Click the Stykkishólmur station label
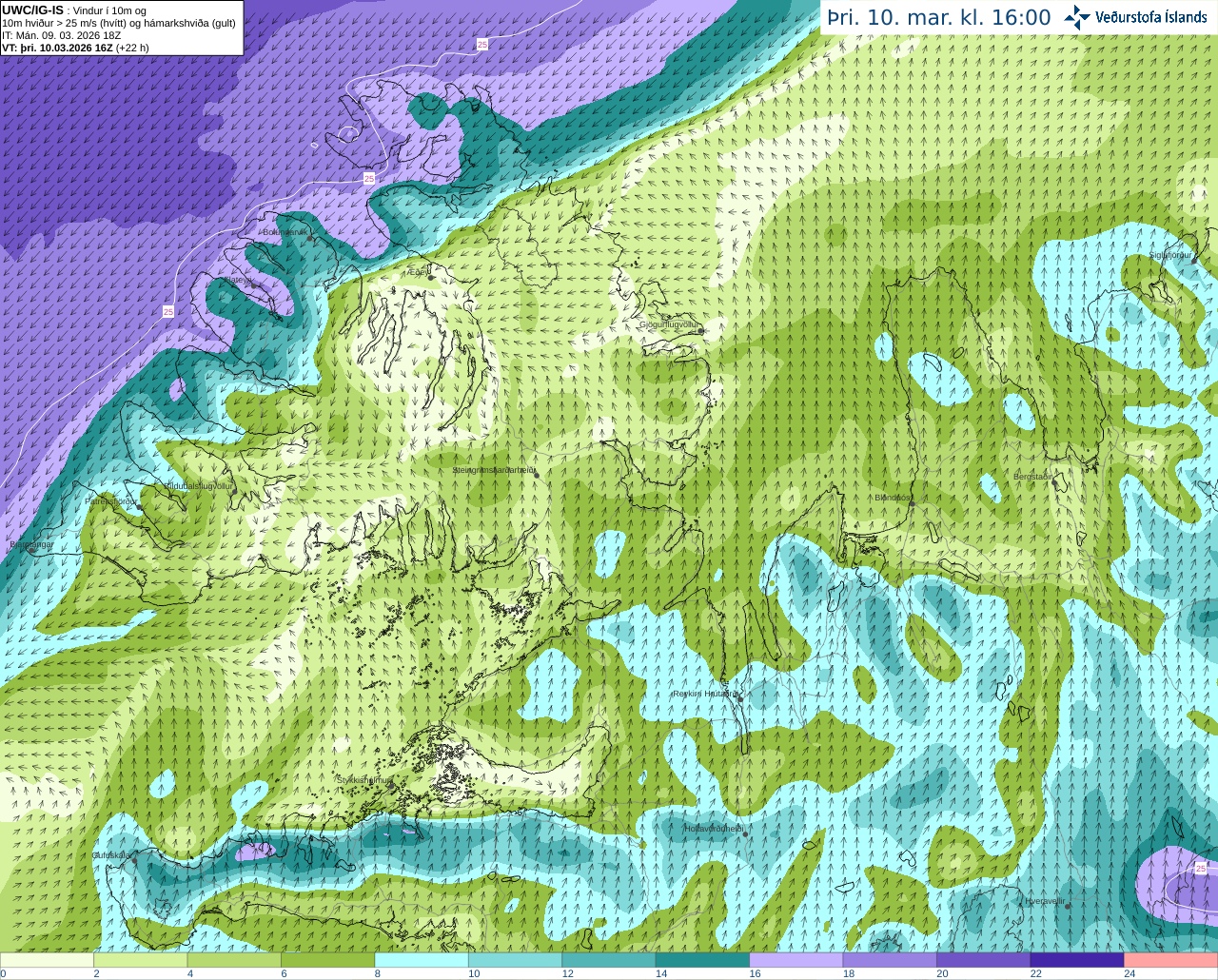 pos(363,779)
